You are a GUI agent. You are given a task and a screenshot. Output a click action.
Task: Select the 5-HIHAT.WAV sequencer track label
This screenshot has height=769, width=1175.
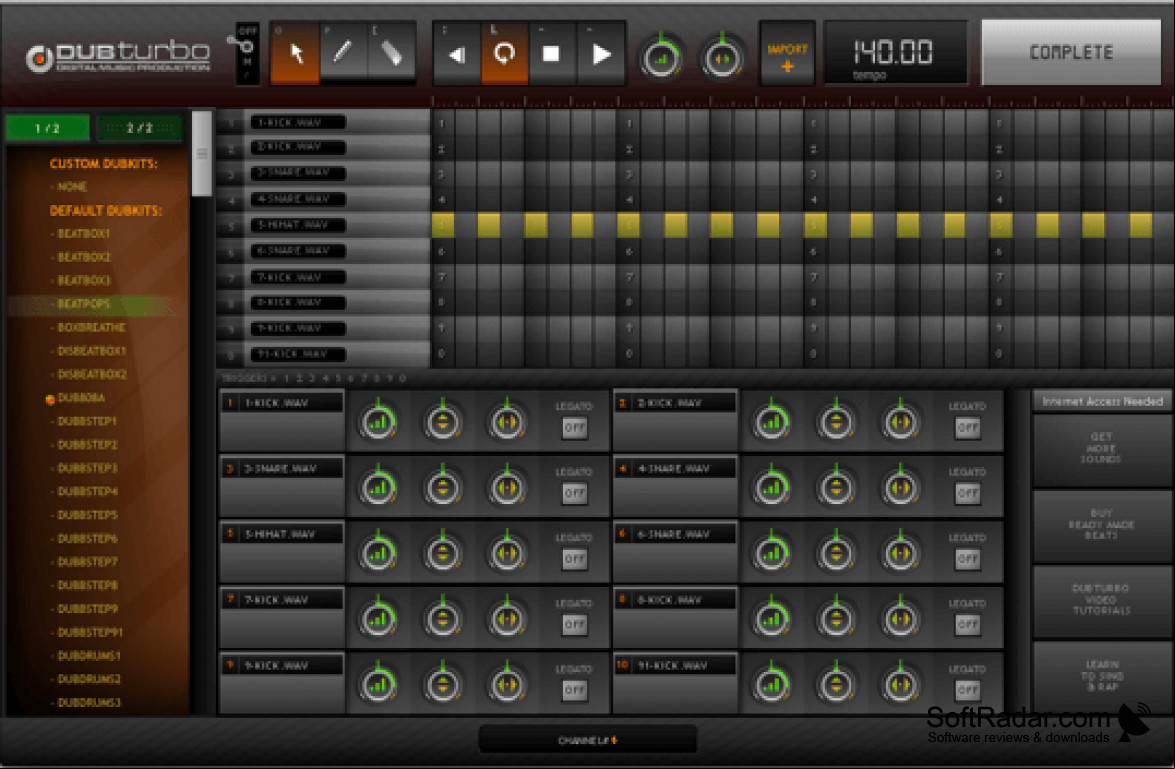(298, 225)
